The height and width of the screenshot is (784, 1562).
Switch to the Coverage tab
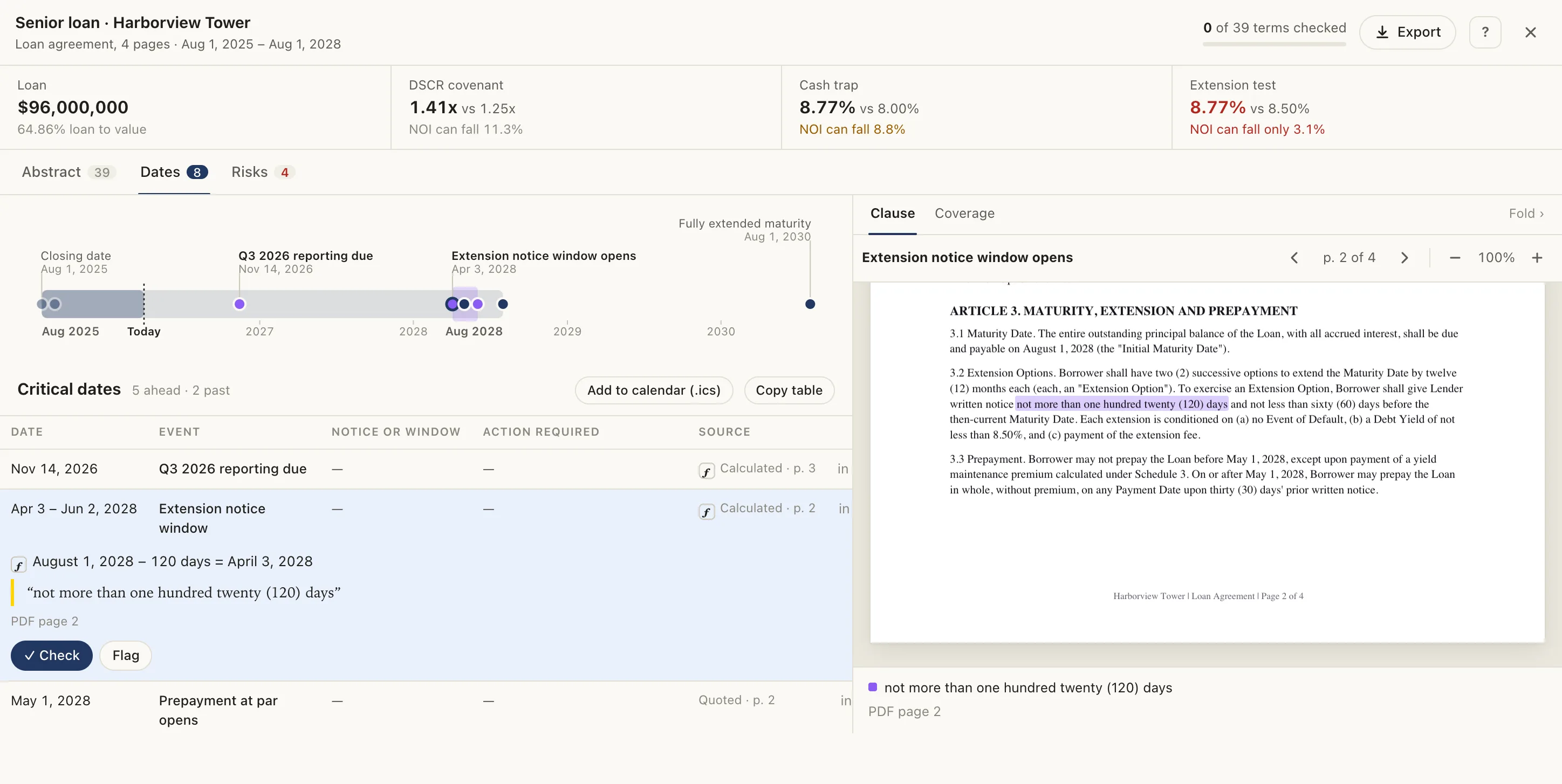point(964,214)
